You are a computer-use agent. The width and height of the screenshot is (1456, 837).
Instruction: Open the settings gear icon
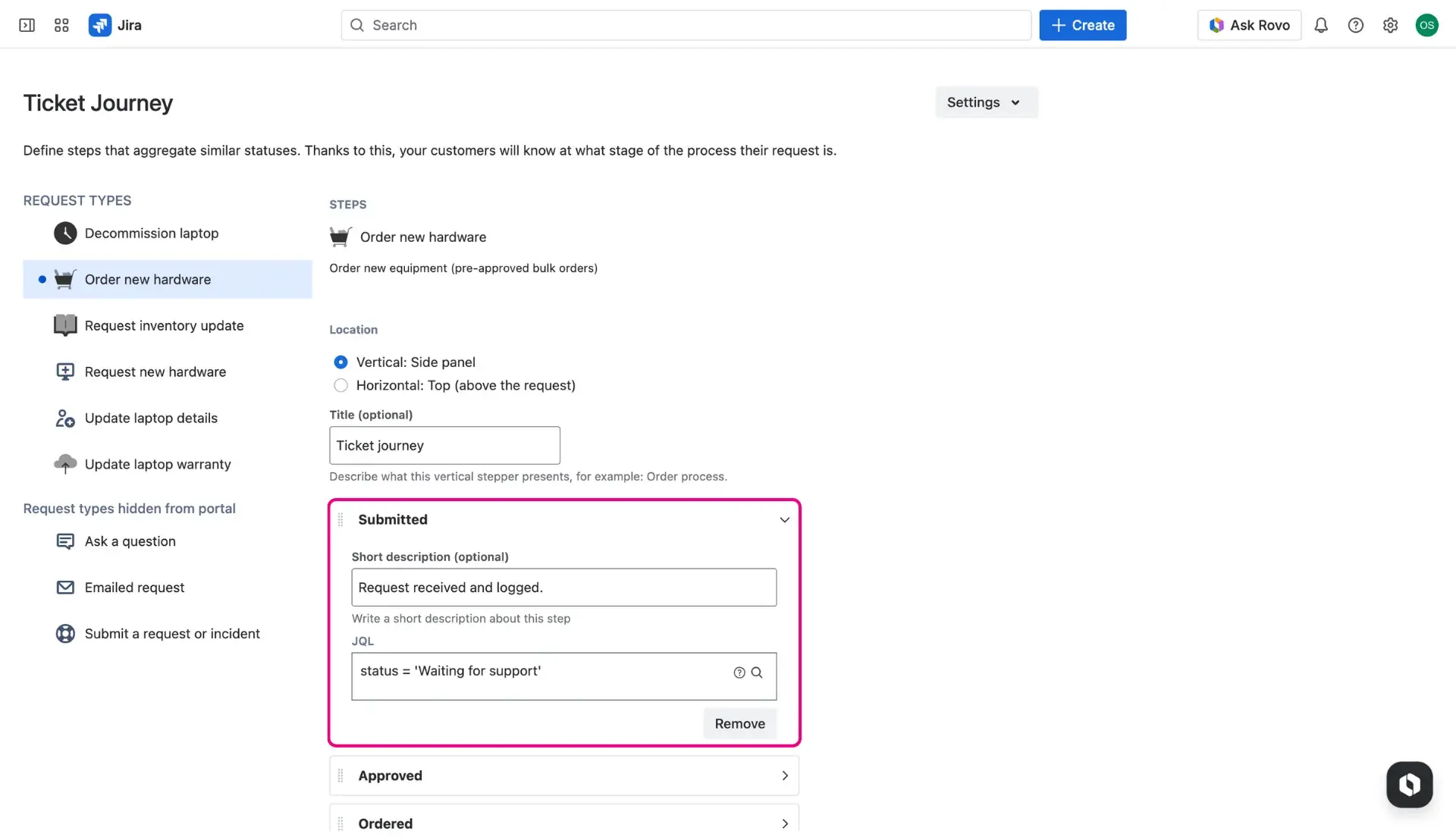(1391, 25)
